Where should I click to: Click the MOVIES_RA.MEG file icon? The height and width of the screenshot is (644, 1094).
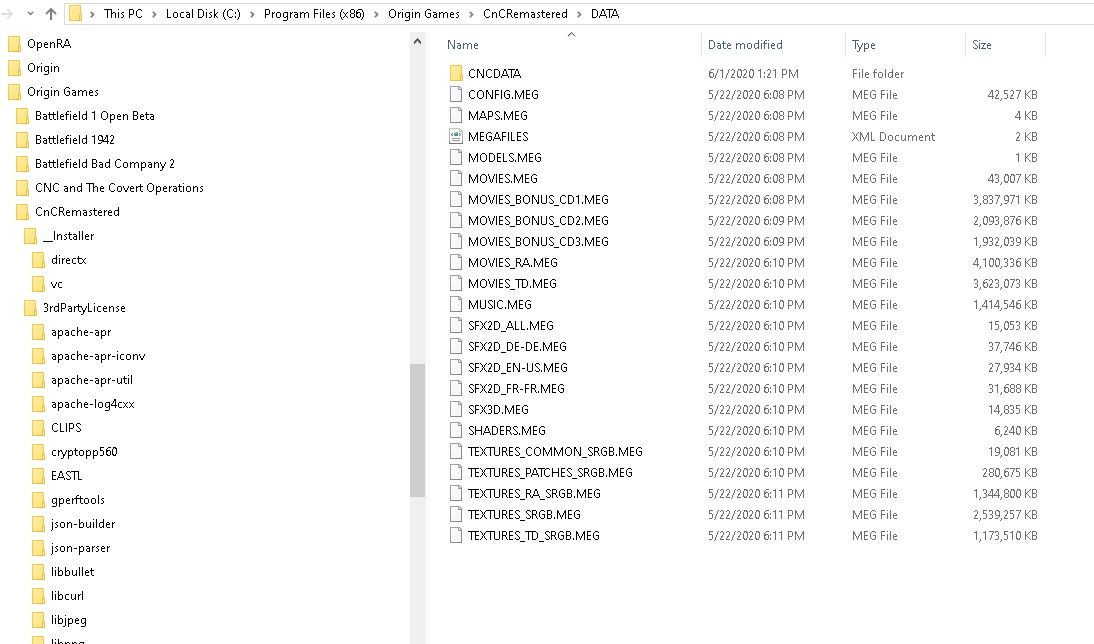456,262
